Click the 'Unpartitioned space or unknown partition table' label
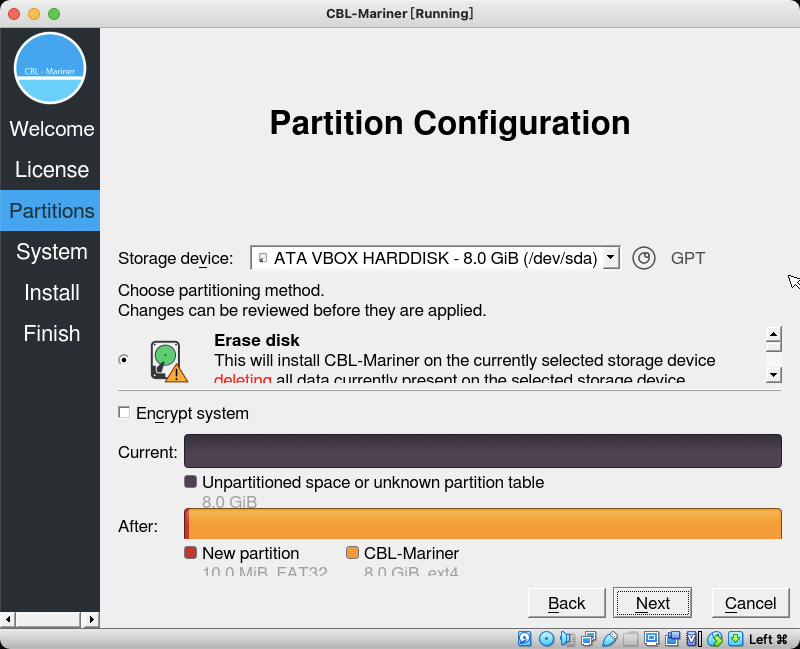 (x=373, y=482)
